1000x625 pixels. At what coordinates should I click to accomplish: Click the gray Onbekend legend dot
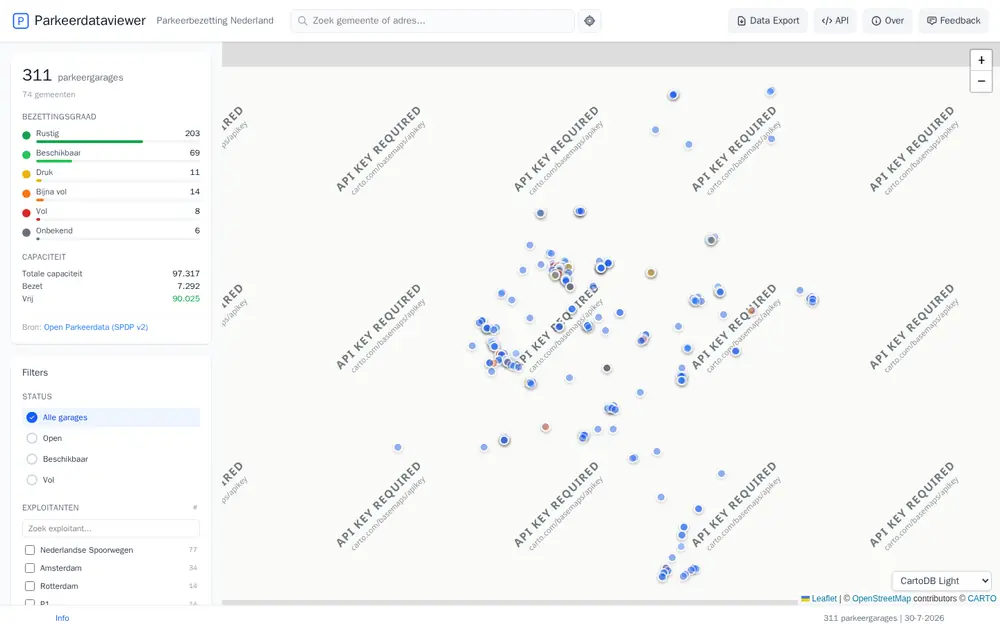pyautogui.click(x=26, y=233)
